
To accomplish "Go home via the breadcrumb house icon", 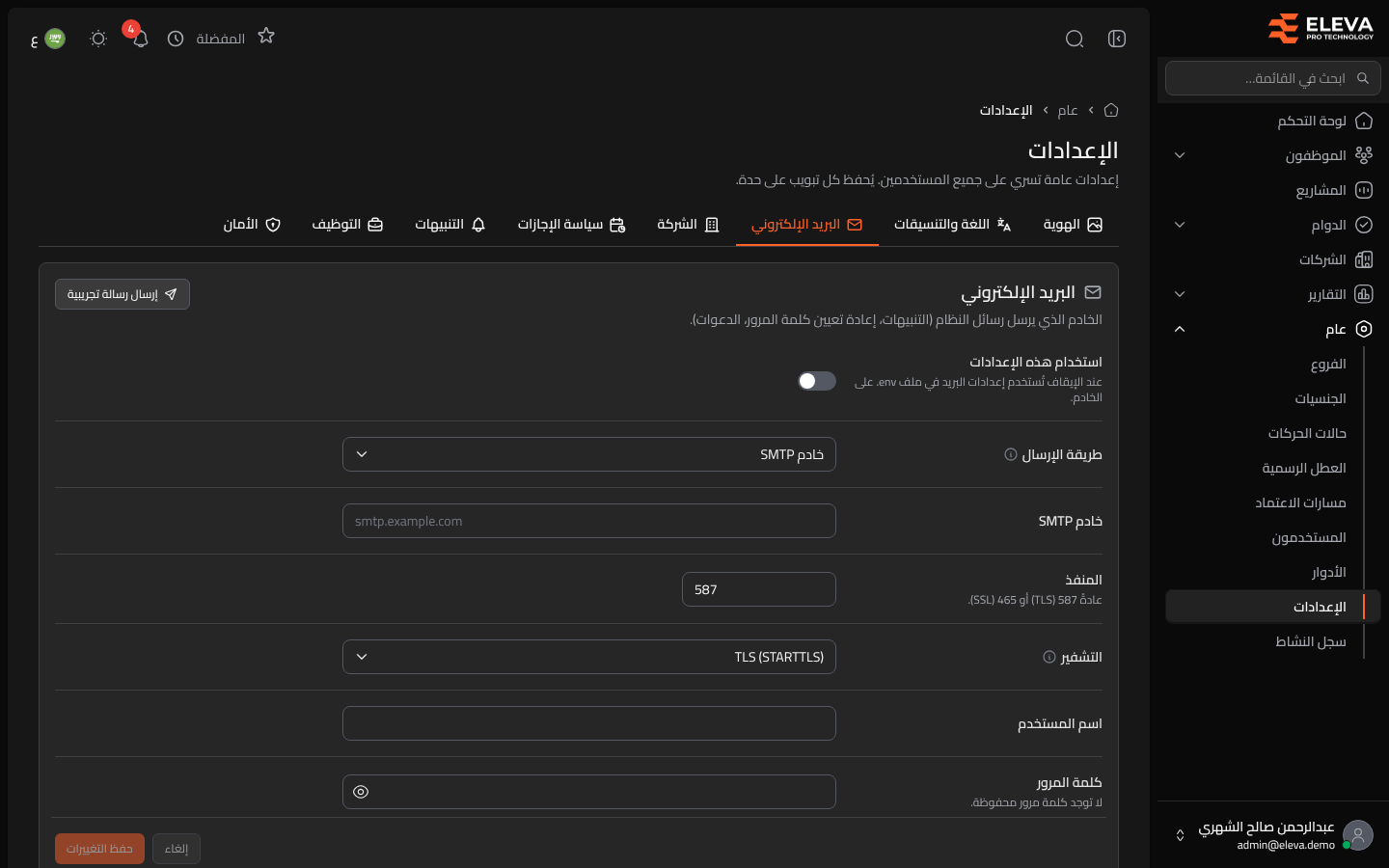I will 1111,110.
